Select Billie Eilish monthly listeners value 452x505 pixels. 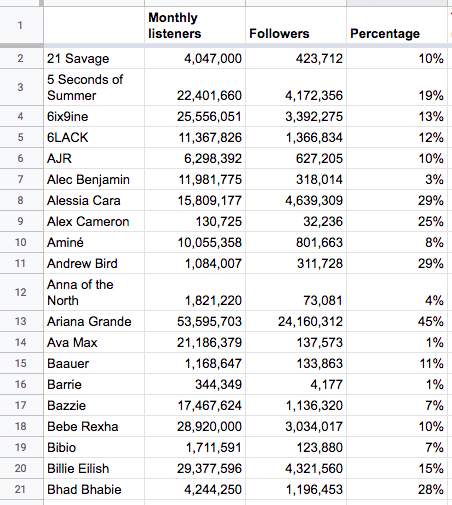click(195, 468)
